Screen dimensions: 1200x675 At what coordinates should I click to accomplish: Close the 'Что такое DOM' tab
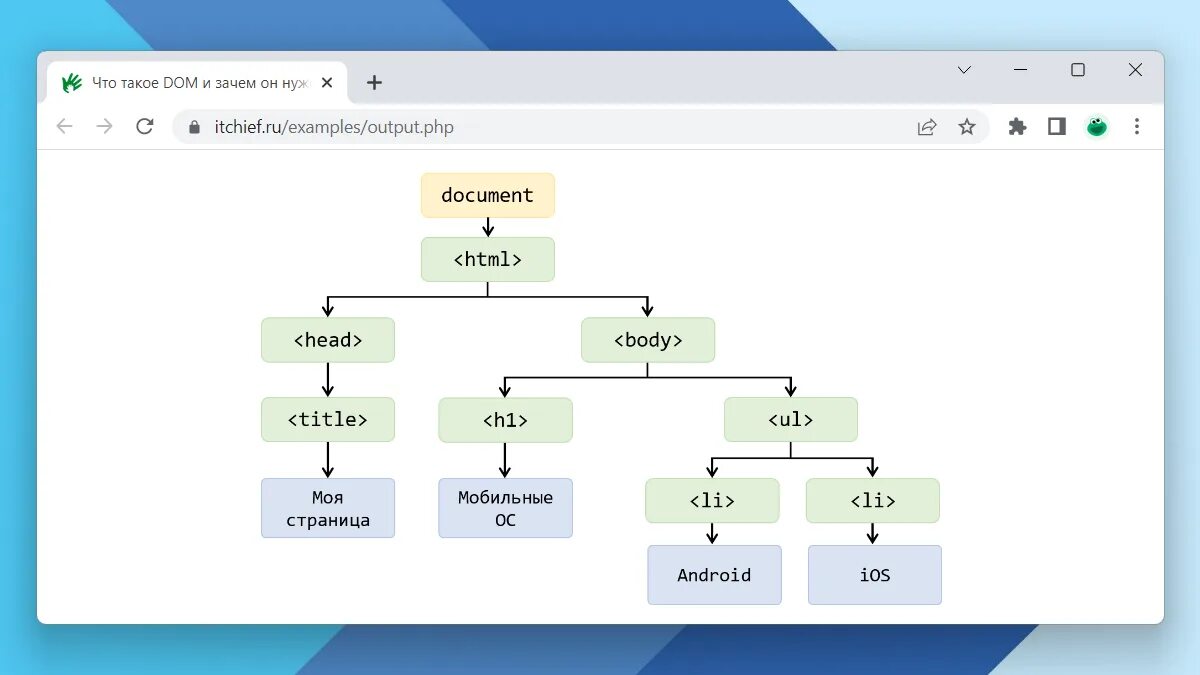(327, 83)
